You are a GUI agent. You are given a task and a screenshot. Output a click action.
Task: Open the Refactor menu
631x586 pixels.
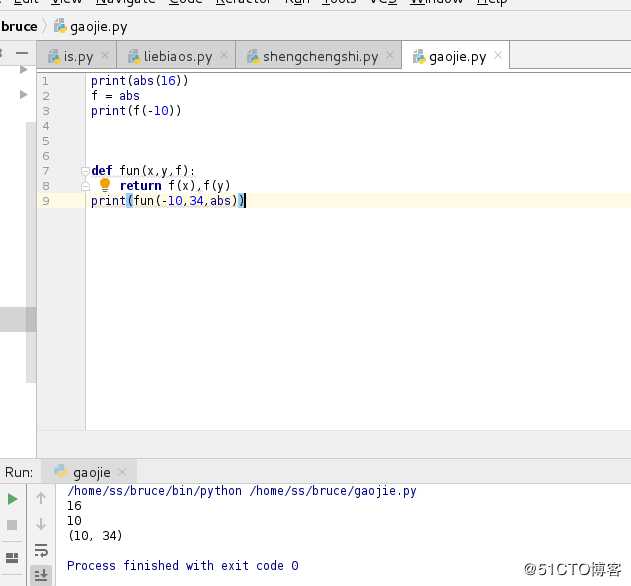(243, 2)
